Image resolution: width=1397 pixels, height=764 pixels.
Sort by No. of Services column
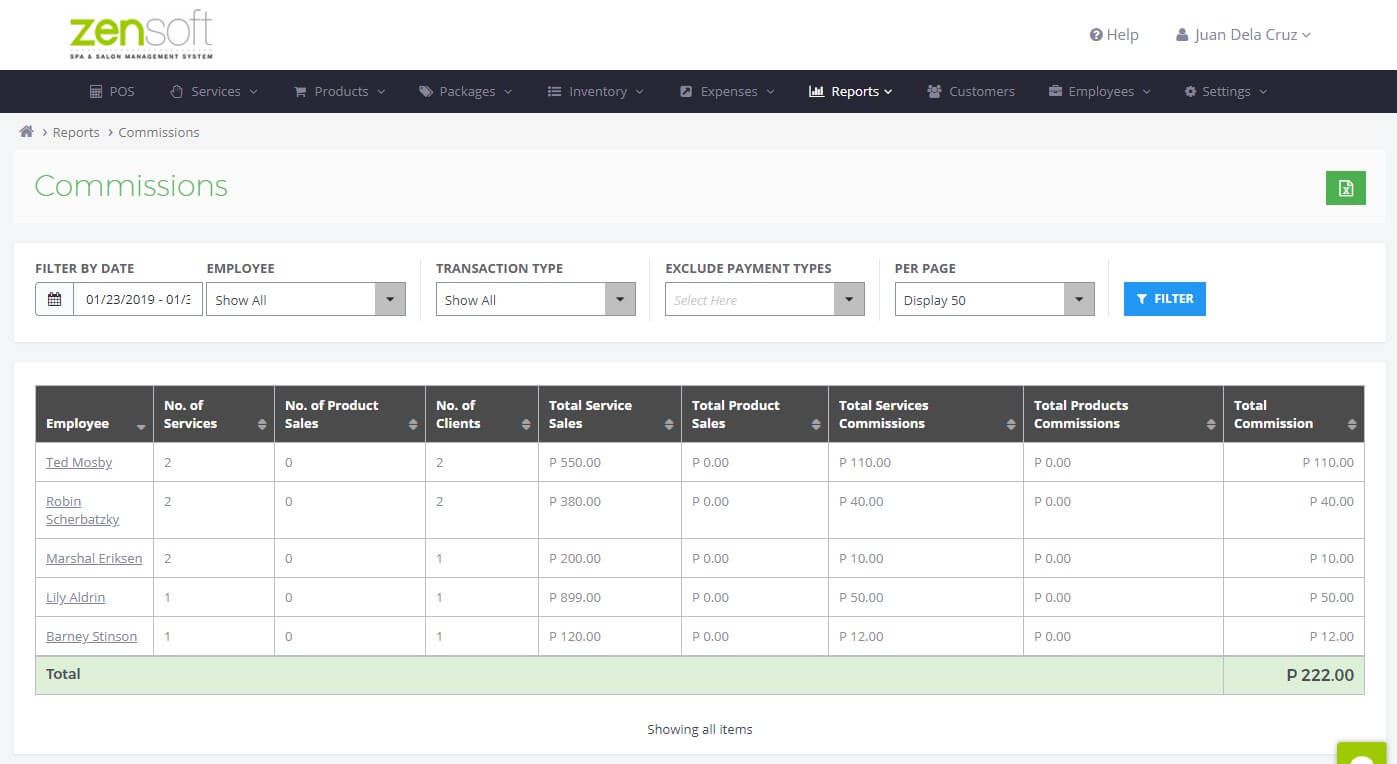tap(214, 414)
